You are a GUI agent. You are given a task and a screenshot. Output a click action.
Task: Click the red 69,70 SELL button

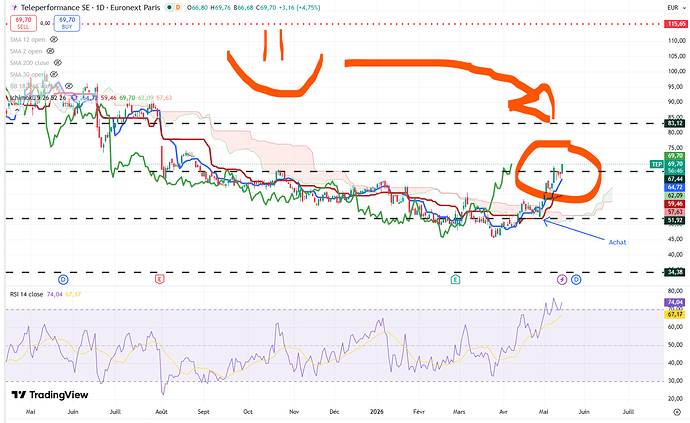point(23,23)
